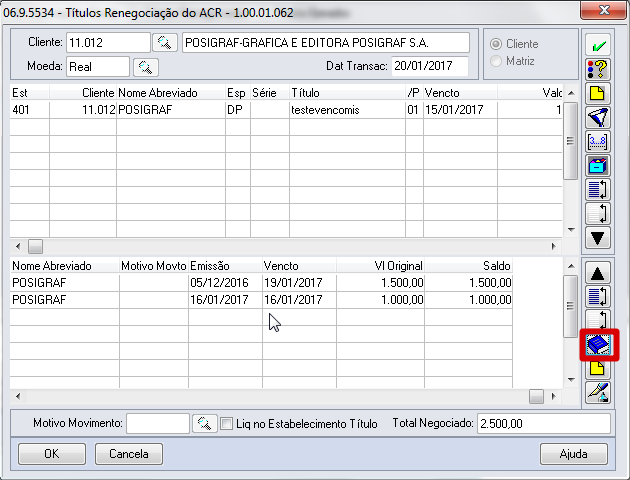Click the Cliente code input field
The height and width of the screenshot is (480, 630).
click(x=108, y=43)
